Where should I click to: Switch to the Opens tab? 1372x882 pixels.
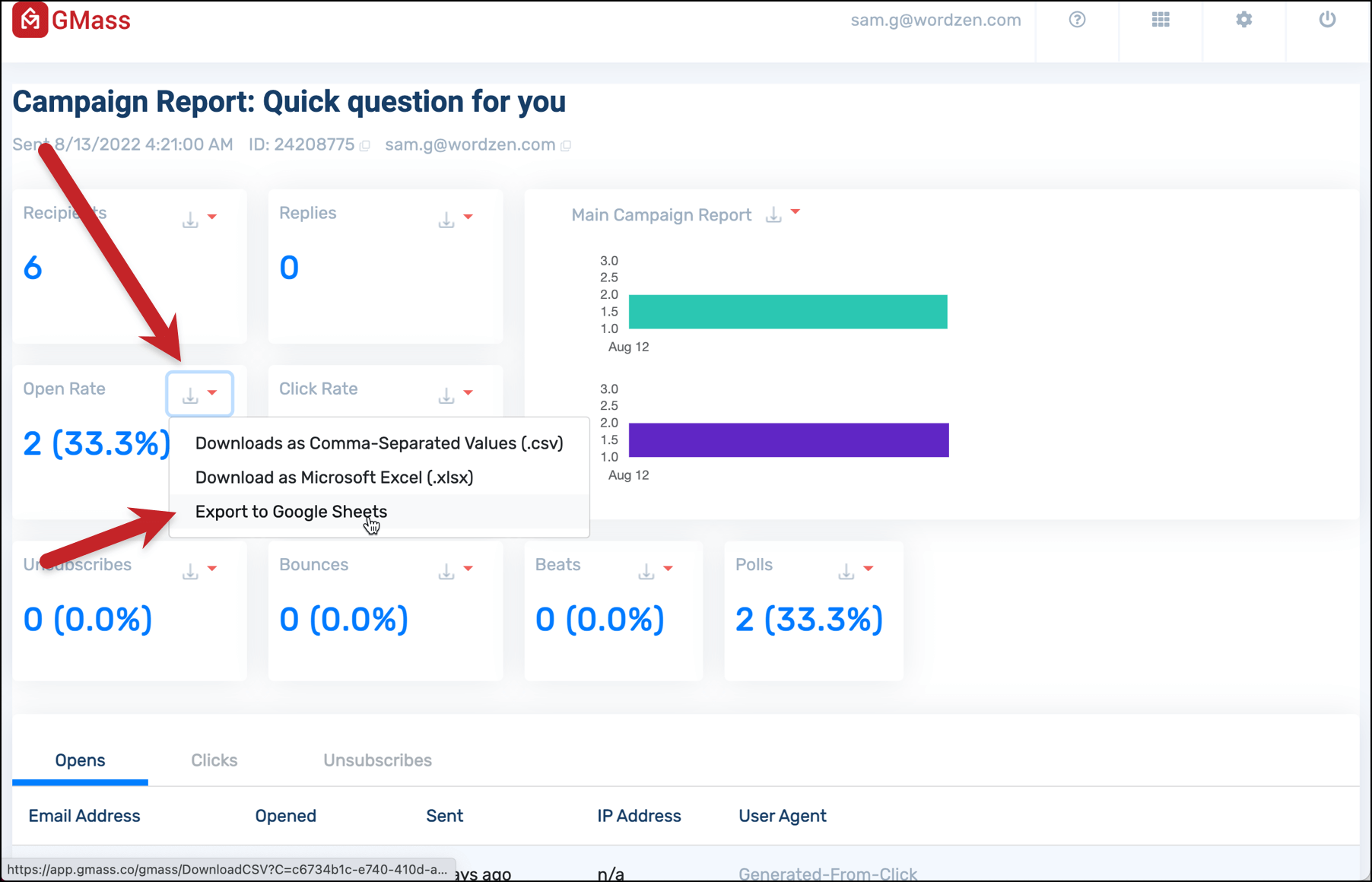(x=80, y=760)
